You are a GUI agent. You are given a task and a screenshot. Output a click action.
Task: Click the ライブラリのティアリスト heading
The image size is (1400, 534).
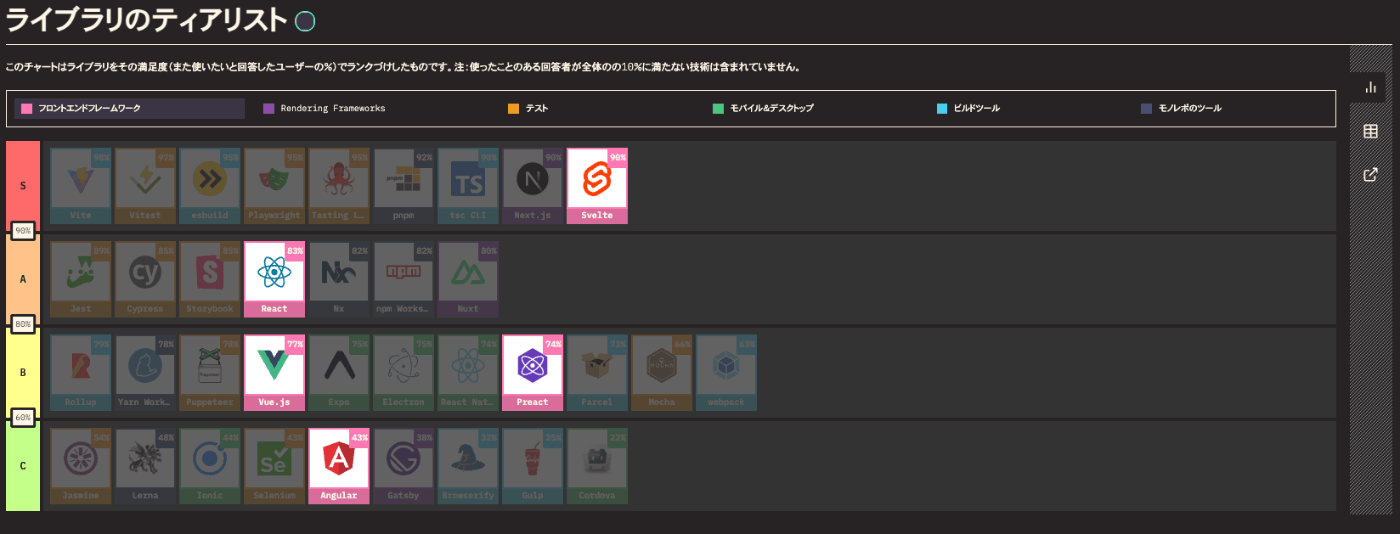[147, 21]
